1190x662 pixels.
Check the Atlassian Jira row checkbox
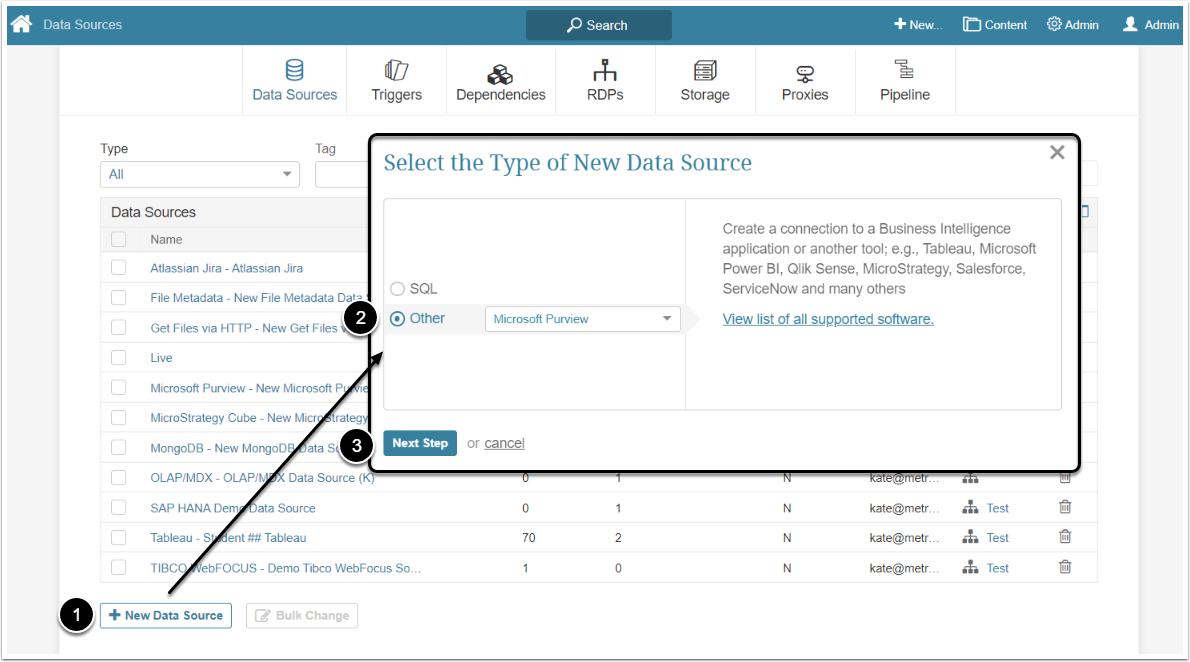pos(119,268)
